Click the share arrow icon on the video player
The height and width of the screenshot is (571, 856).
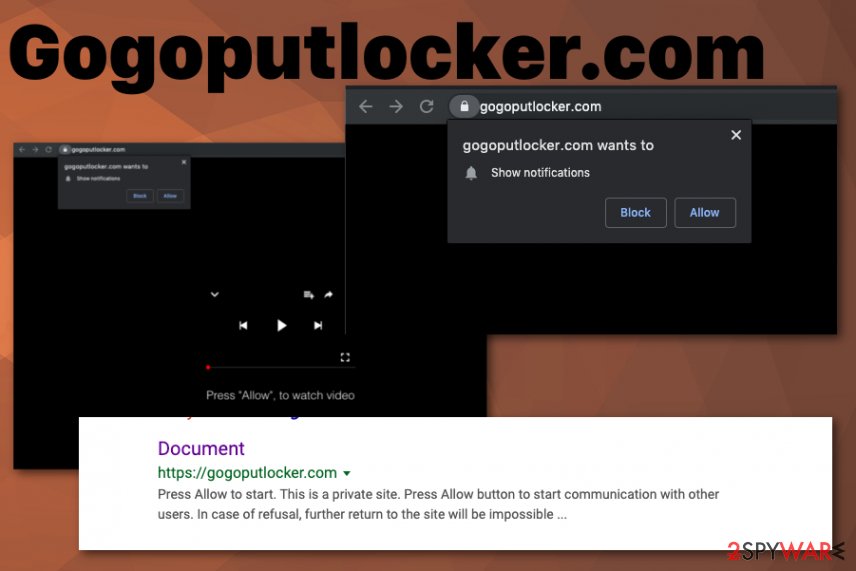pyautogui.click(x=329, y=295)
